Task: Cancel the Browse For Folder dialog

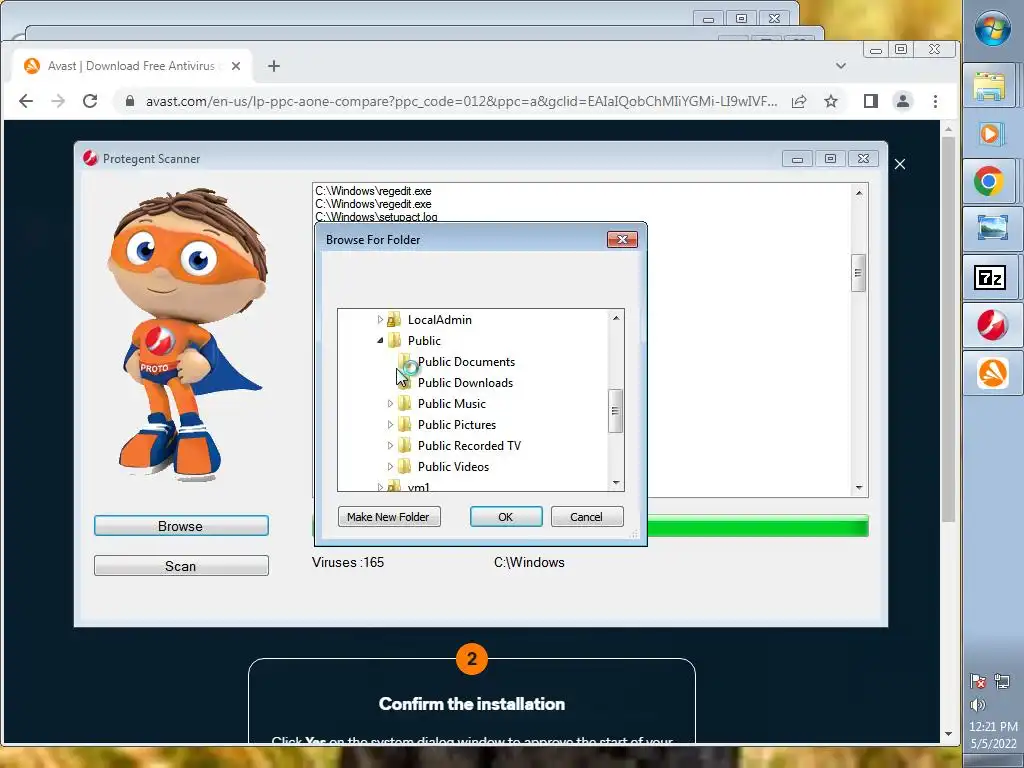Action: click(x=586, y=517)
